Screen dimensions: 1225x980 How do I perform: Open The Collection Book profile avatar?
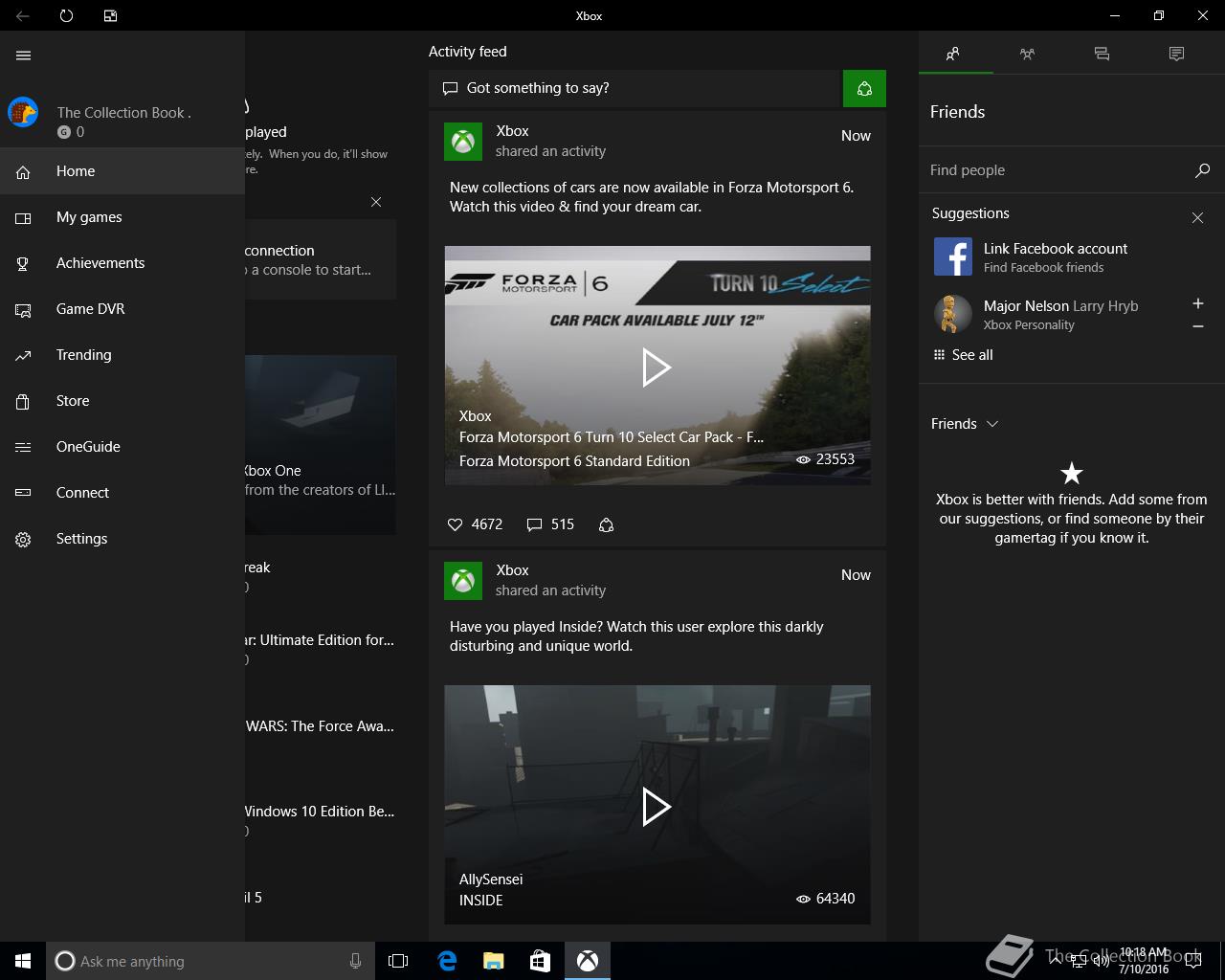click(23, 112)
